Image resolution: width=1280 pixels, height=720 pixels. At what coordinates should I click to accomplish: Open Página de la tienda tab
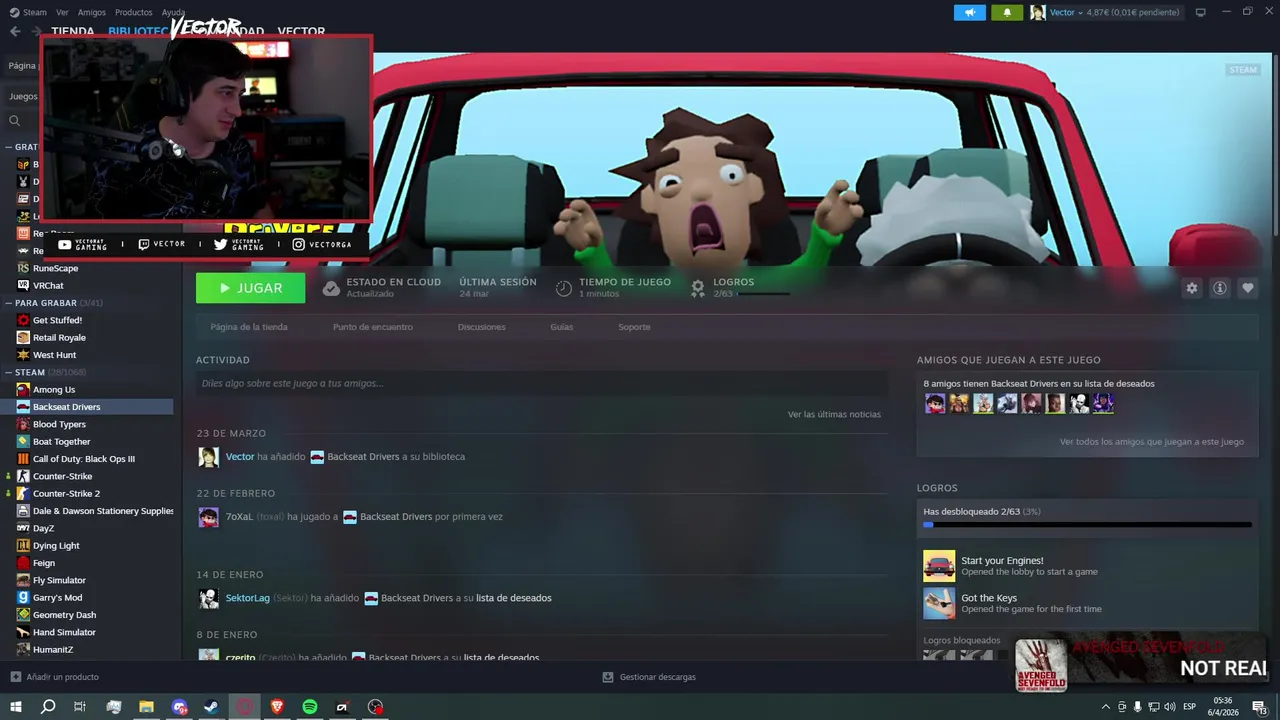tap(249, 327)
